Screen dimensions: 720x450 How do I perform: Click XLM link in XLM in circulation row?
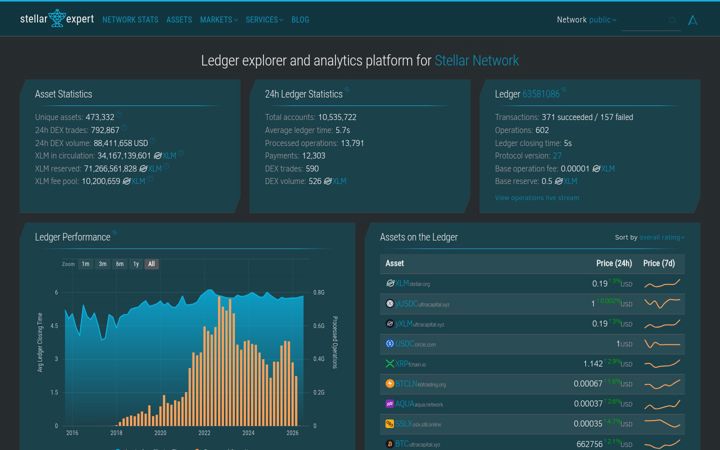pos(169,156)
